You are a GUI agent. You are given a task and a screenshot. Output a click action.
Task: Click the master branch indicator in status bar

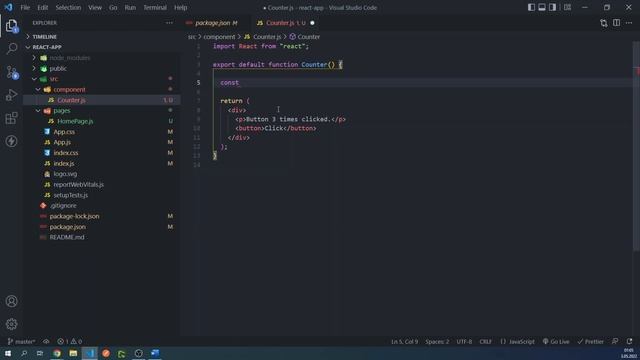pos(22,341)
